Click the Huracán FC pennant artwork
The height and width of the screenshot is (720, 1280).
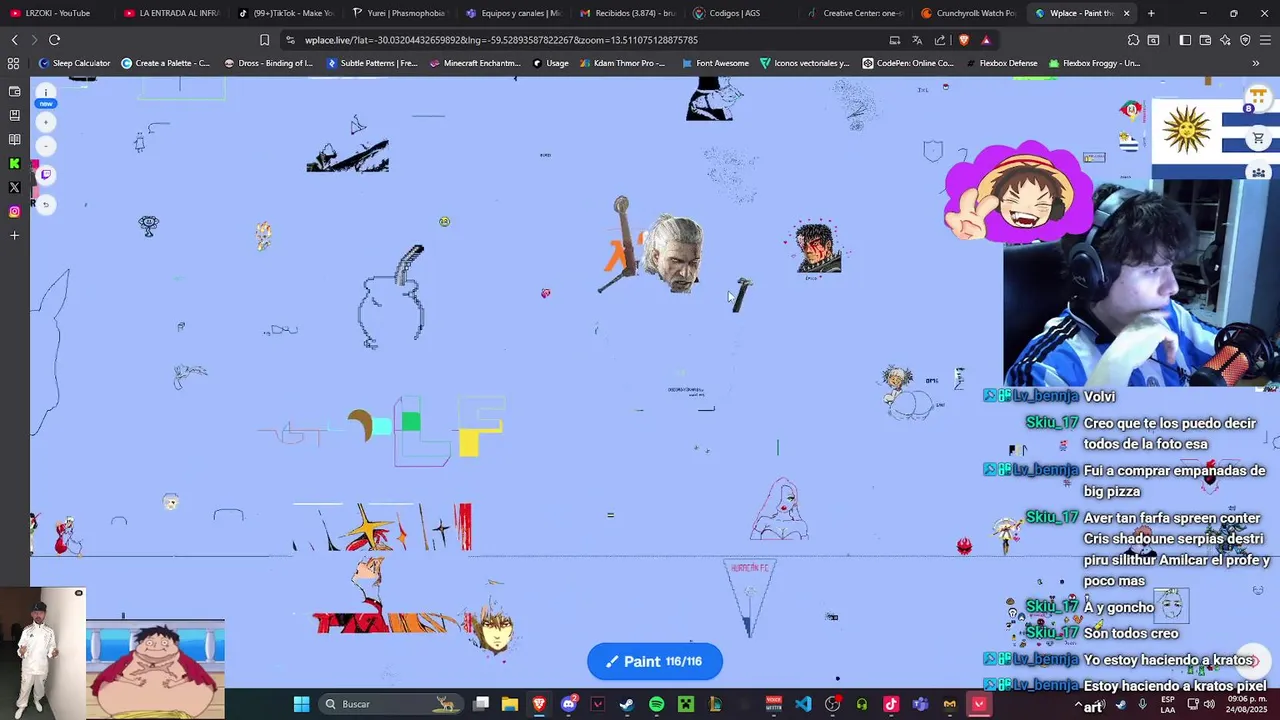pos(750,598)
